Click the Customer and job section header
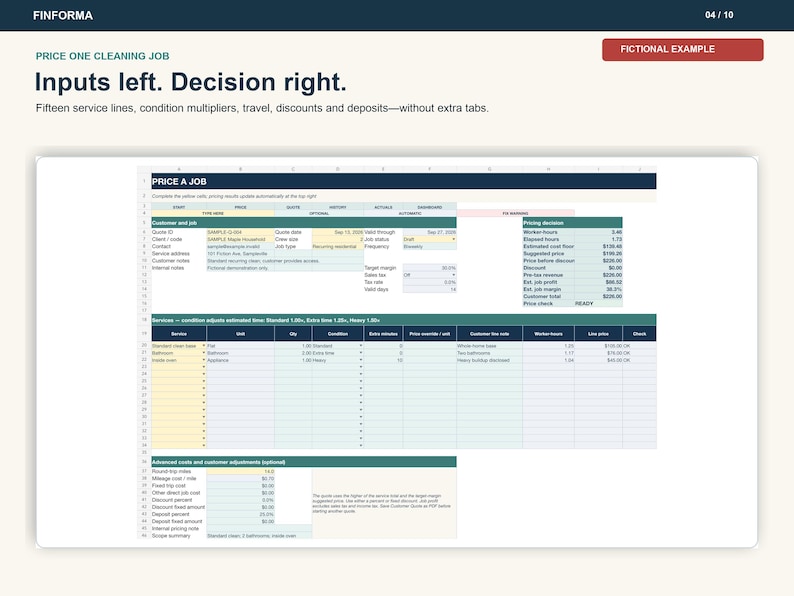Screen dimensions: 794x596 (304, 223)
